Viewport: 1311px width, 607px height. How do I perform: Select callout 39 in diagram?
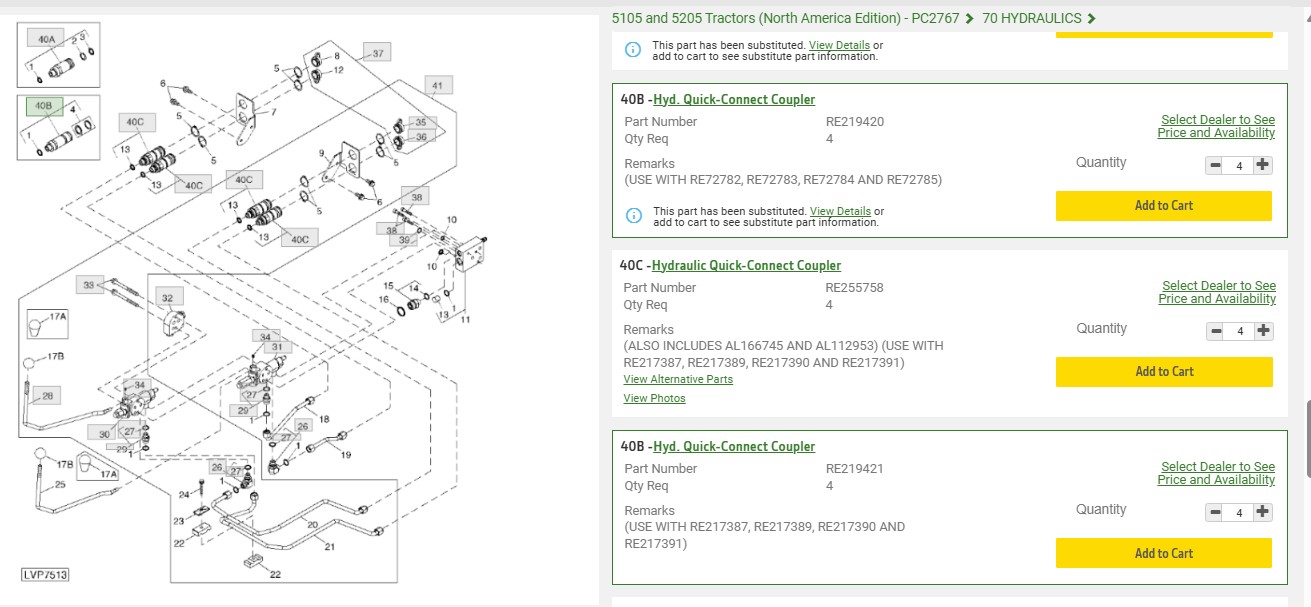[405, 240]
